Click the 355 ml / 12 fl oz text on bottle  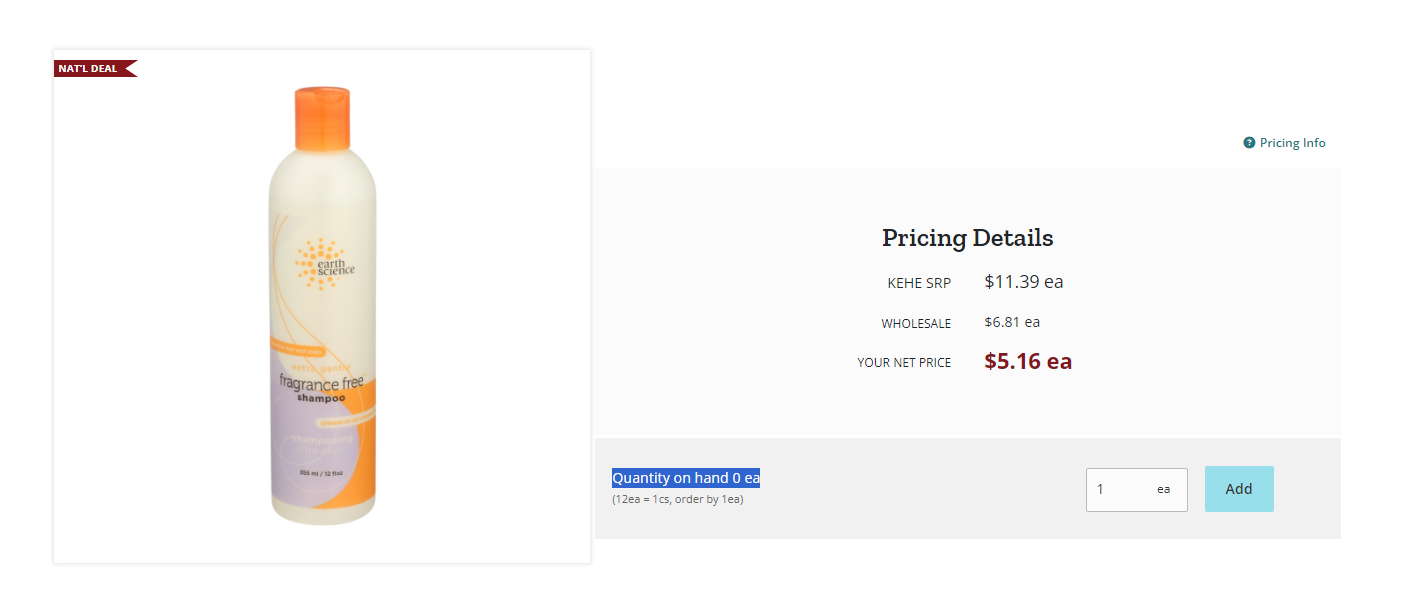point(322,473)
